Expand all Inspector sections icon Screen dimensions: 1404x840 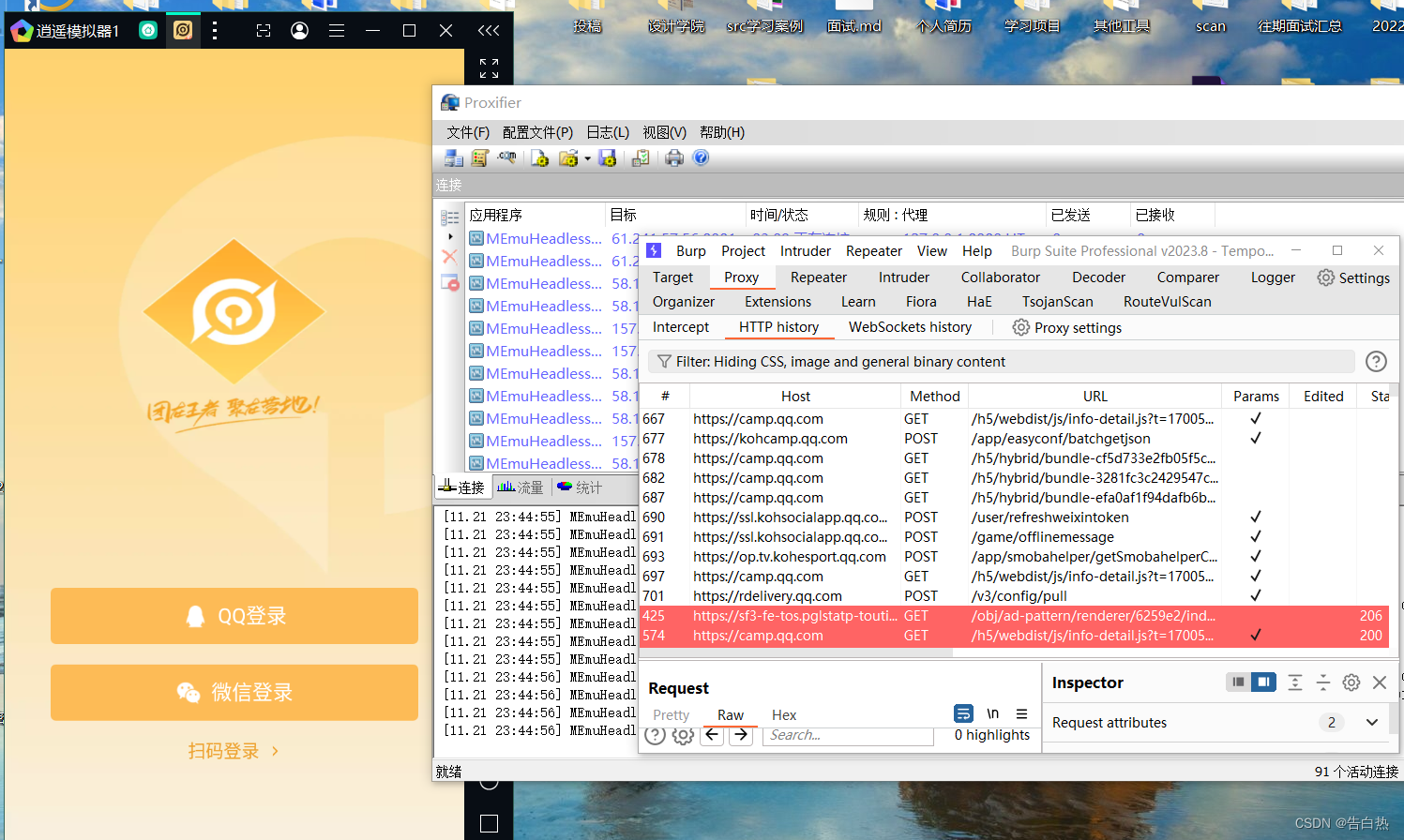(x=1295, y=682)
